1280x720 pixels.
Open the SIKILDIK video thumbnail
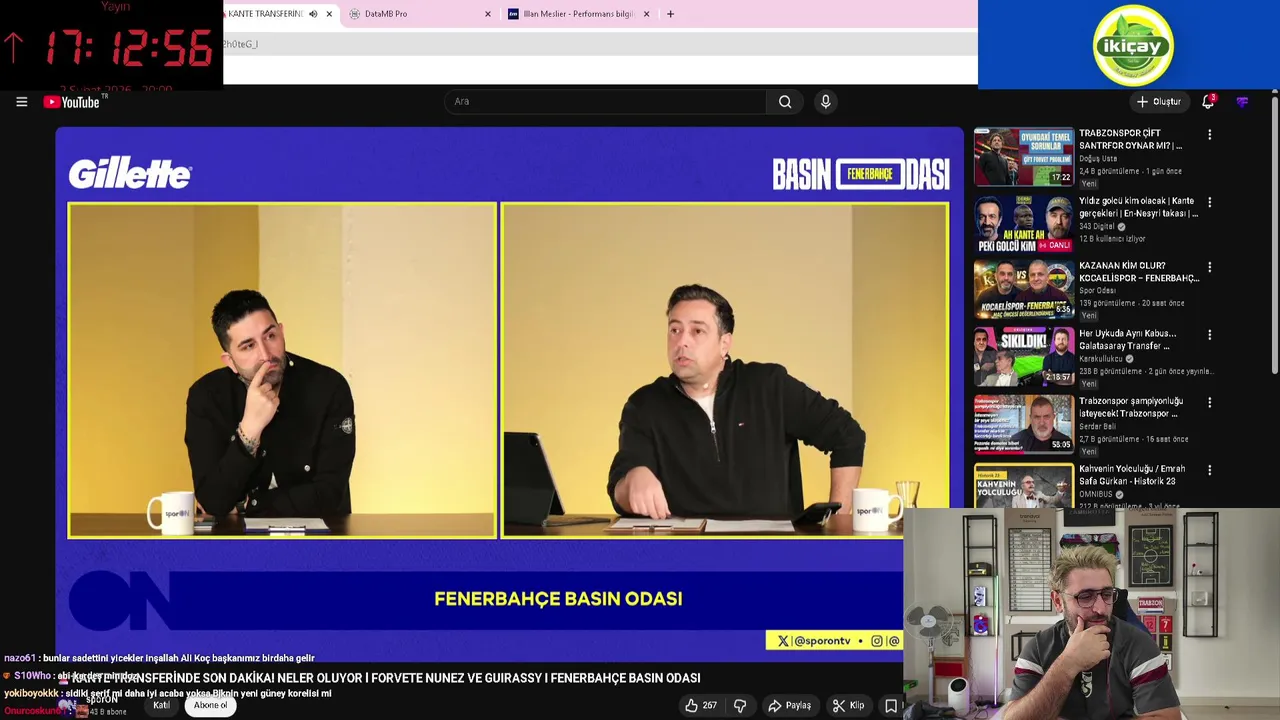click(1024, 357)
